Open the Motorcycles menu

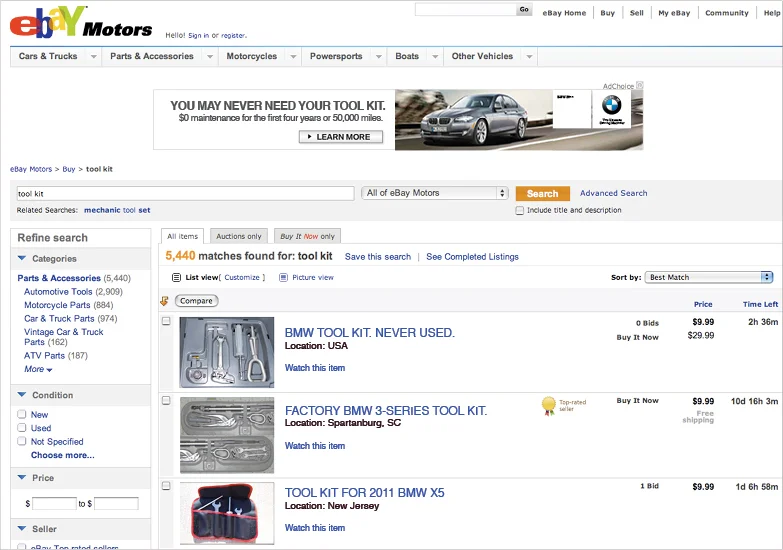252,56
